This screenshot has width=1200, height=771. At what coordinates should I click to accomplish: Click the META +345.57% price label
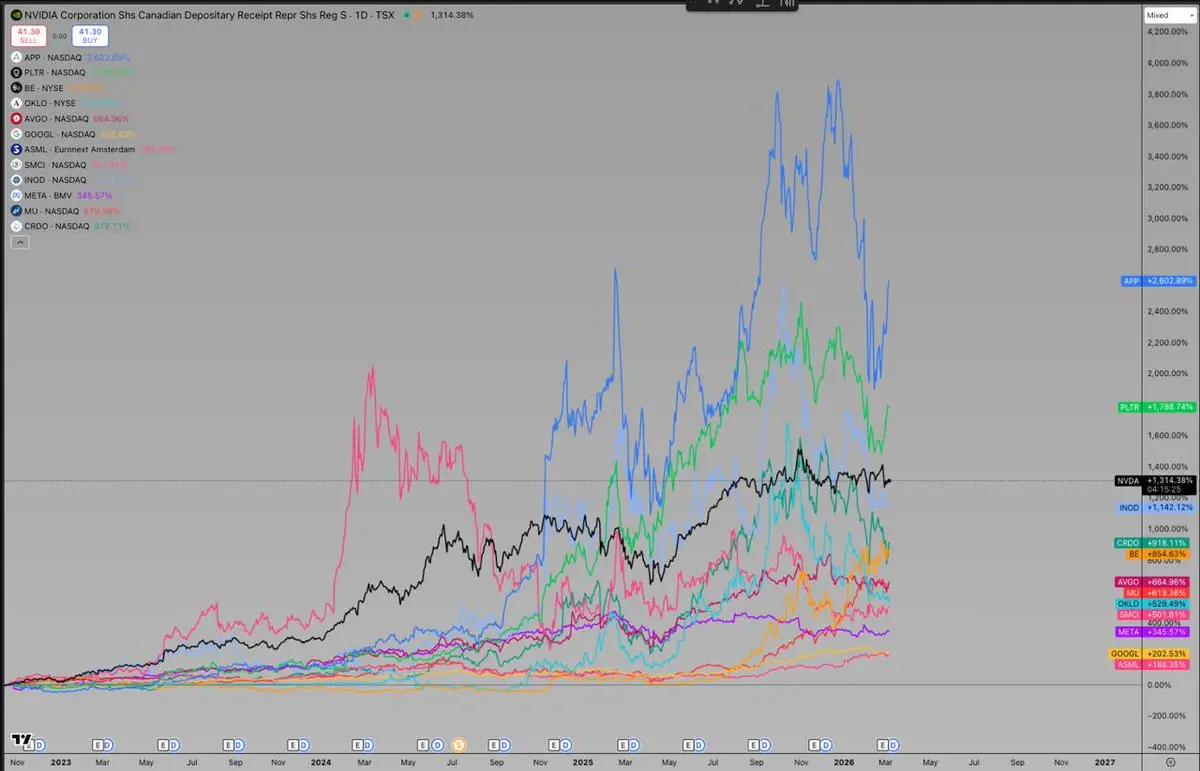pyautogui.click(x=1154, y=632)
